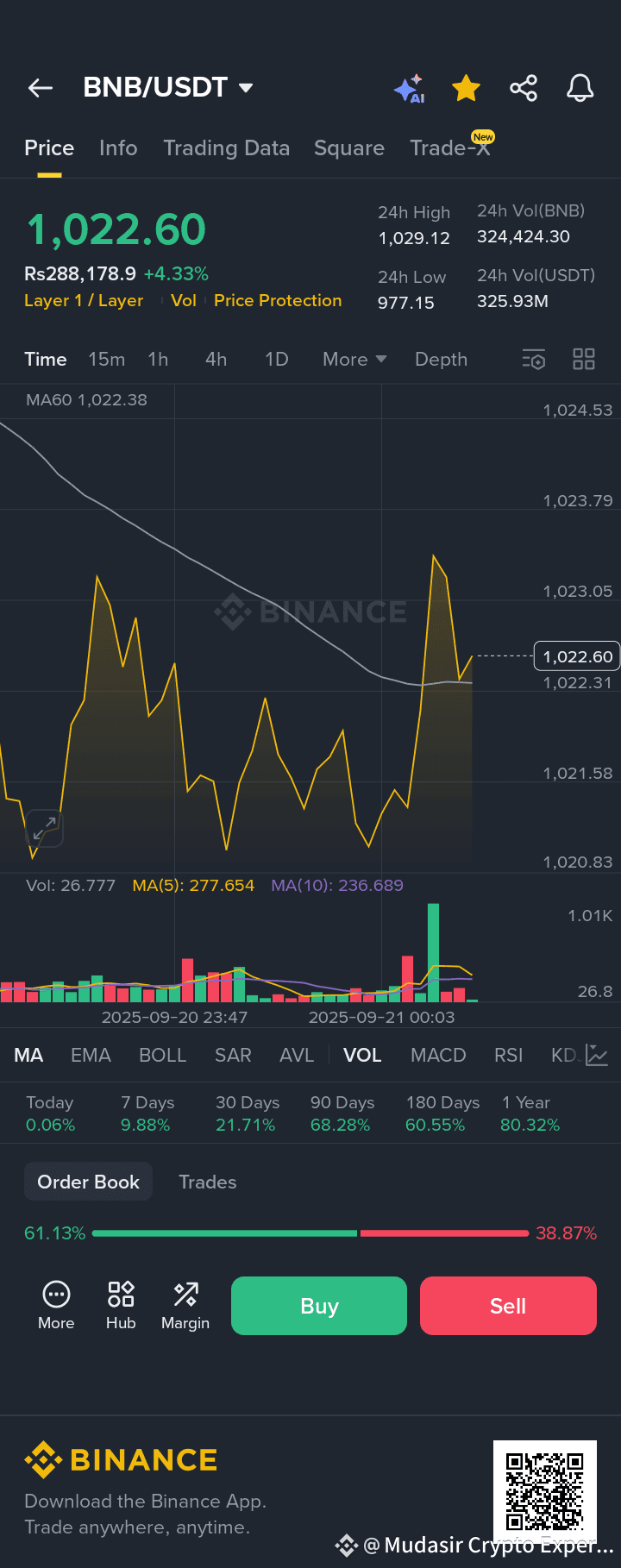Image resolution: width=621 pixels, height=1568 pixels.
Task: Toggle the SAR indicator
Action: 233,1055
